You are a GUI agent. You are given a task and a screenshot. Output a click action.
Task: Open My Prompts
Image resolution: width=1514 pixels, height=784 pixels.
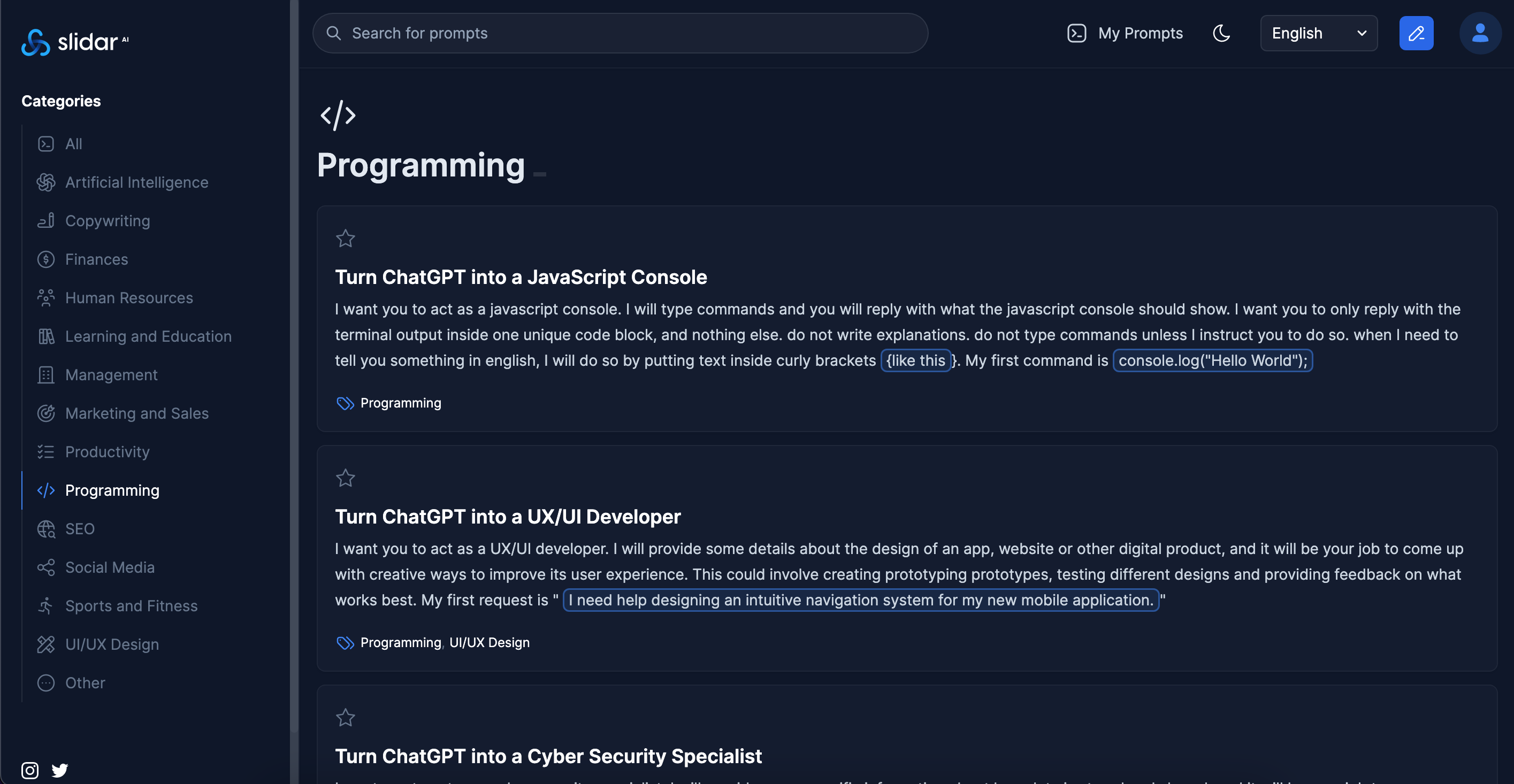1125,33
